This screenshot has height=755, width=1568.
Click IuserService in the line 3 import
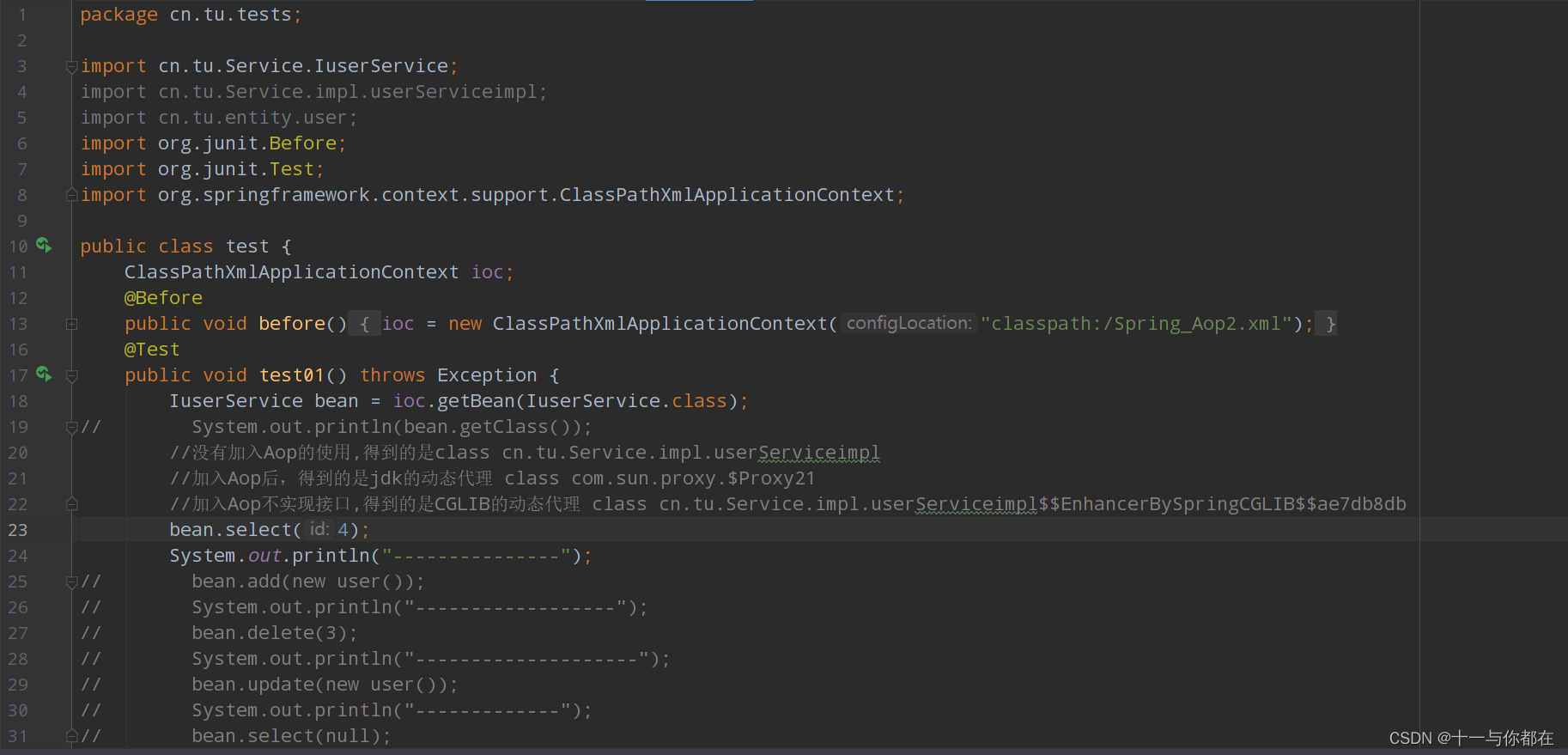point(381,66)
